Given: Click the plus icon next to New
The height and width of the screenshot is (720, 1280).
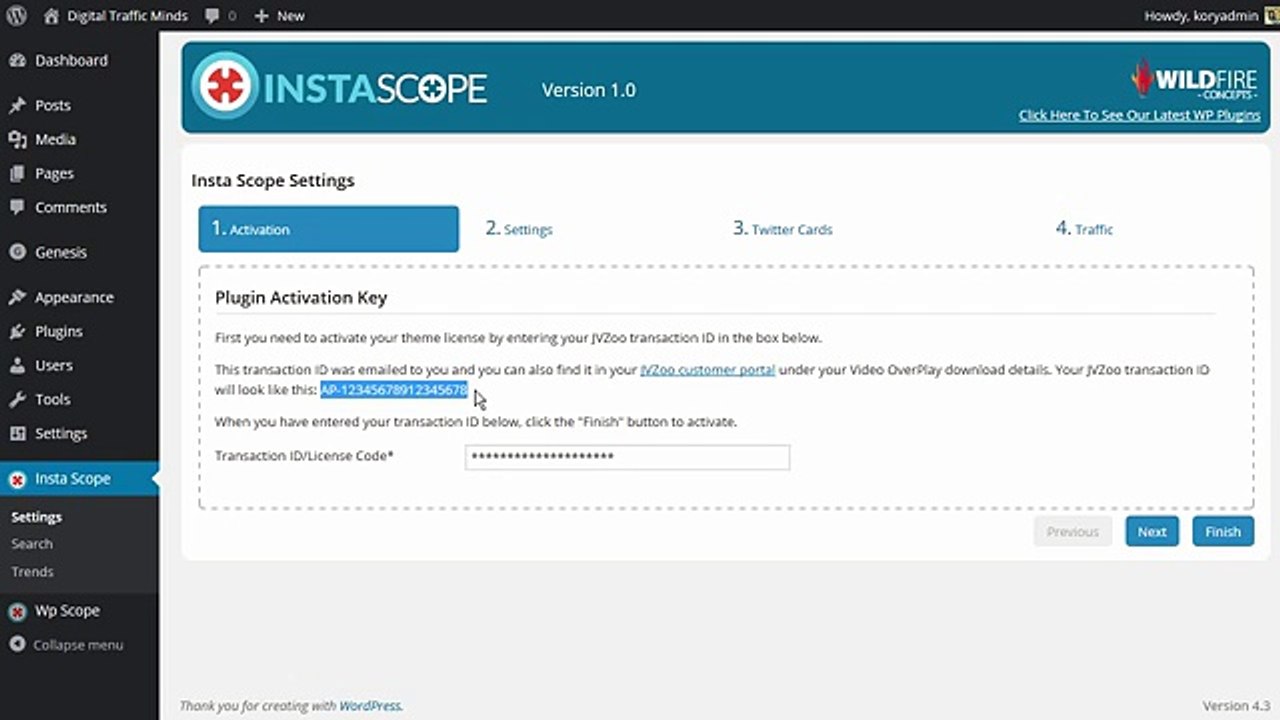Looking at the screenshot, I should 262,16.
